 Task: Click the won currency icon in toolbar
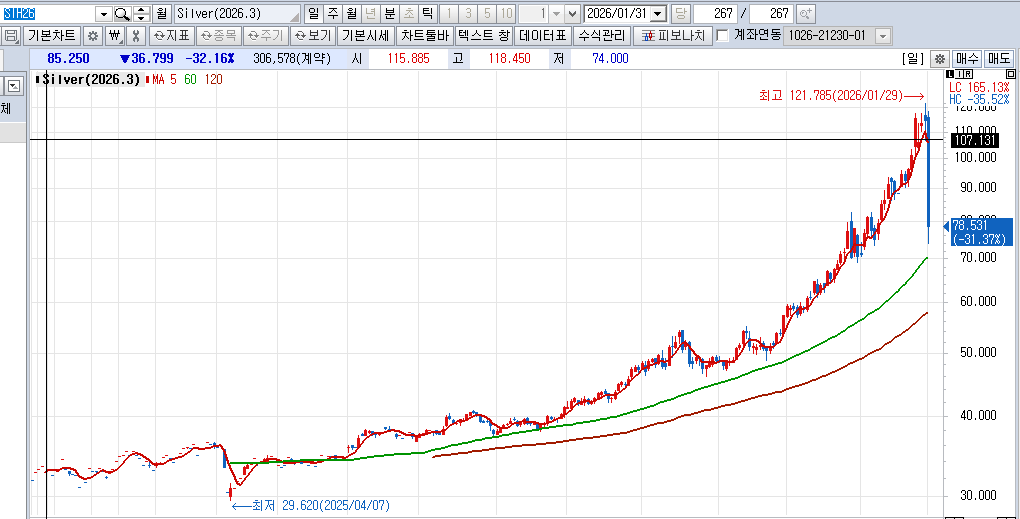point(114,36)
